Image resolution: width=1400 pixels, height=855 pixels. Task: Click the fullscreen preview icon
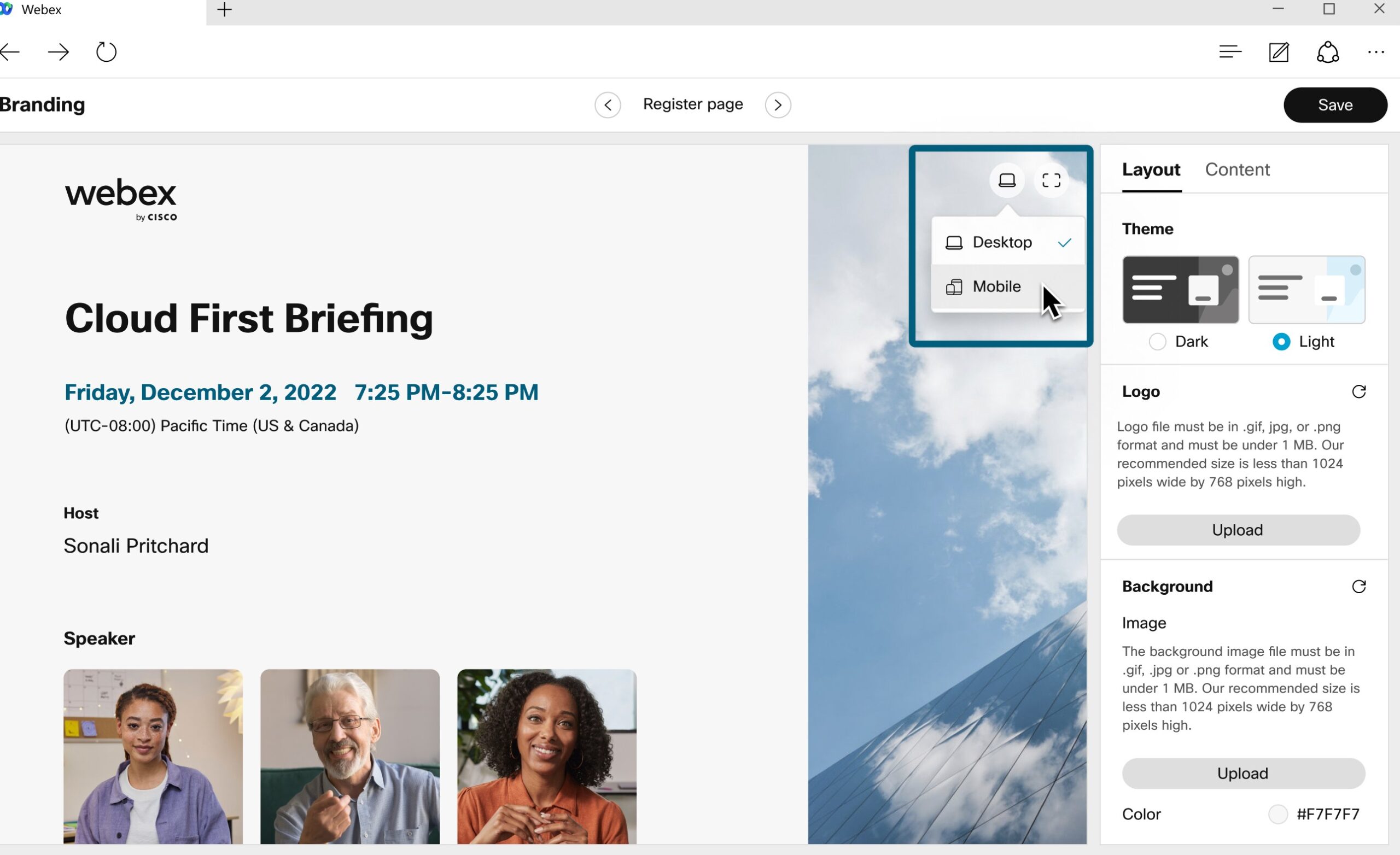(x=1051, y=180)
